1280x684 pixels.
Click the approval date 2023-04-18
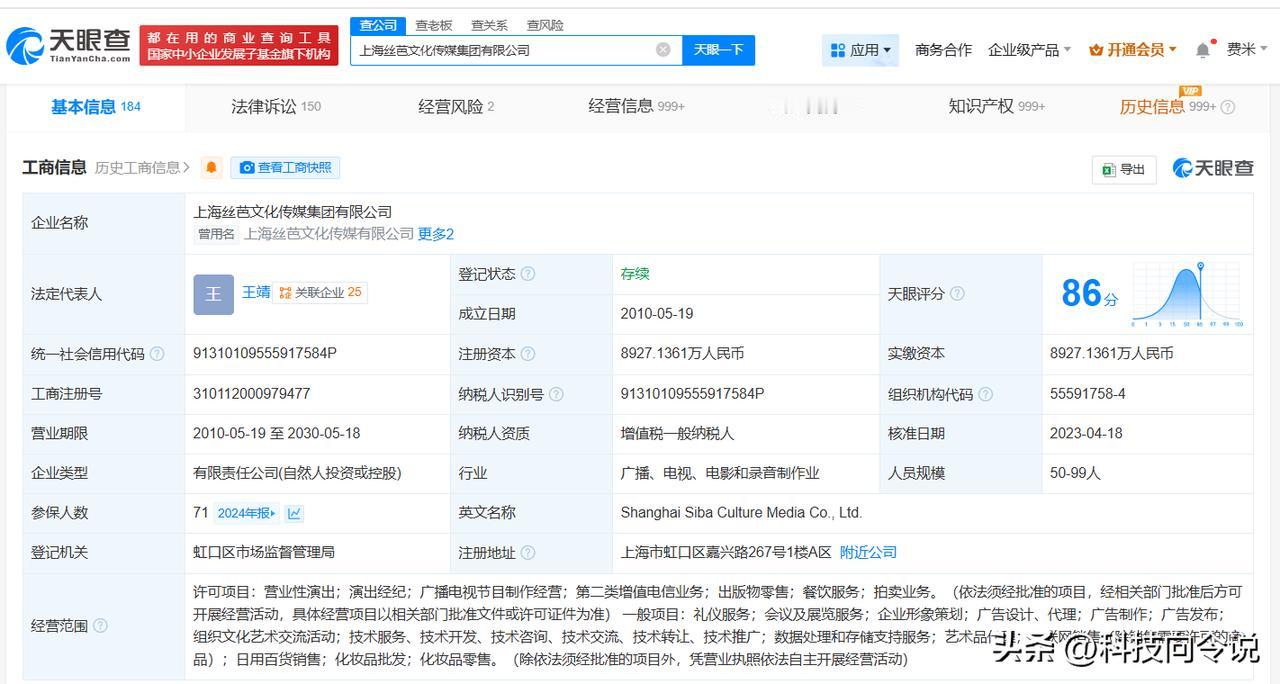(1086, 433)
